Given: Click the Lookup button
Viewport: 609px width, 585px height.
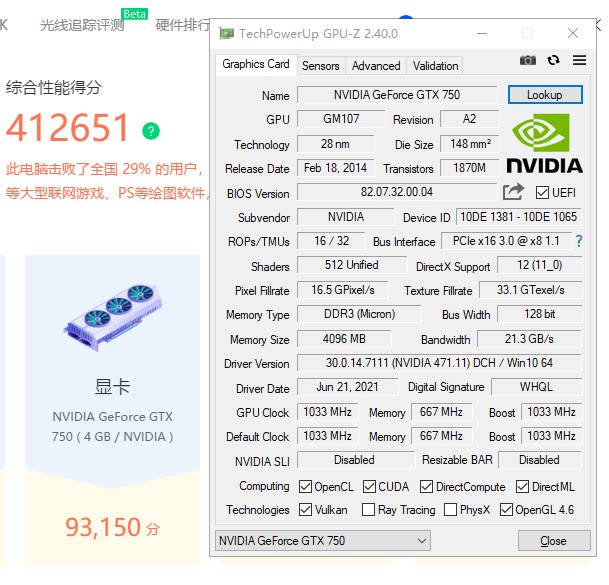Looking at the screenshot, I should tap(545, 95).
